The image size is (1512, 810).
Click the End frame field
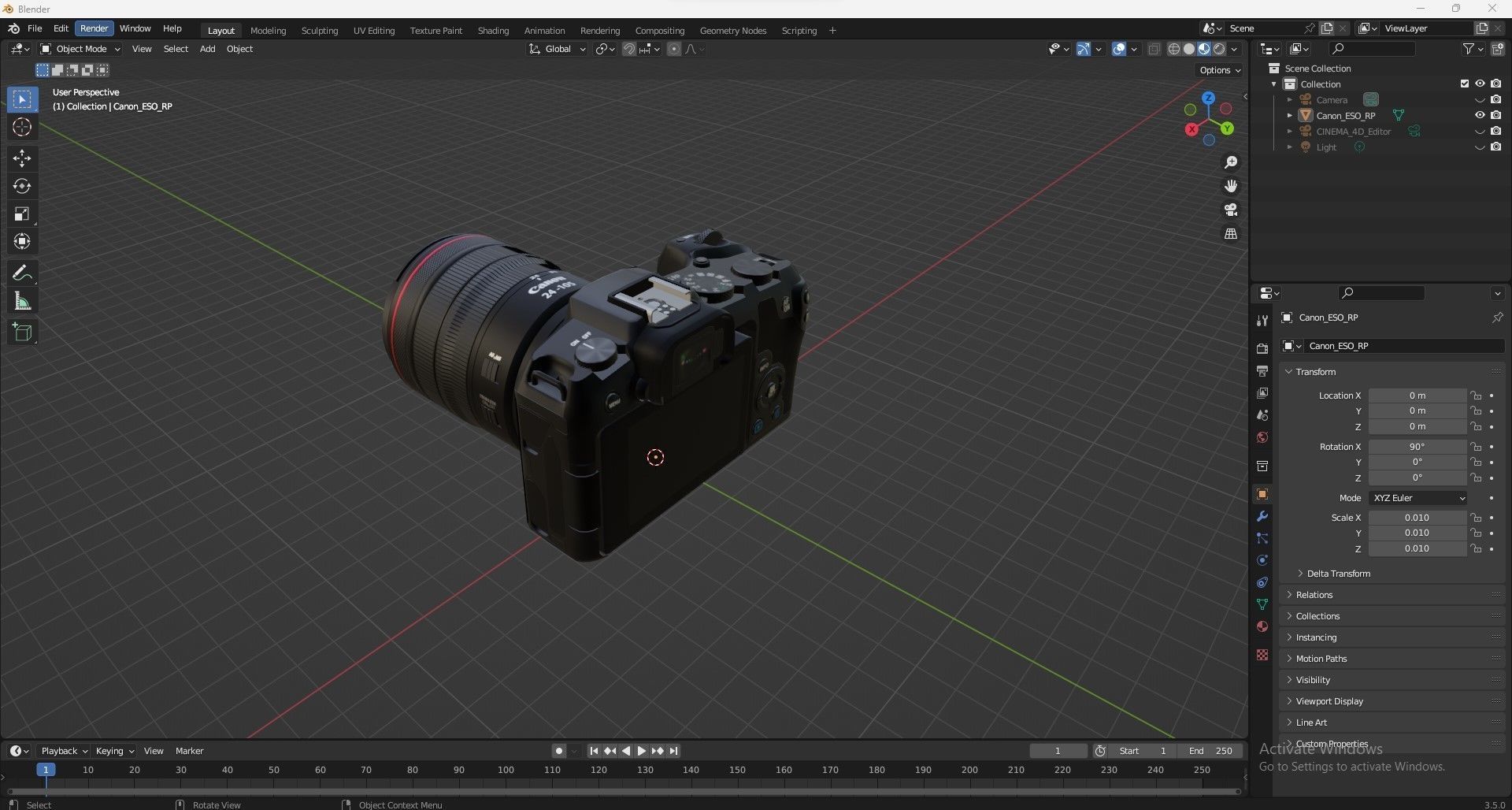pyautogui.click(x=1211, y=751)
